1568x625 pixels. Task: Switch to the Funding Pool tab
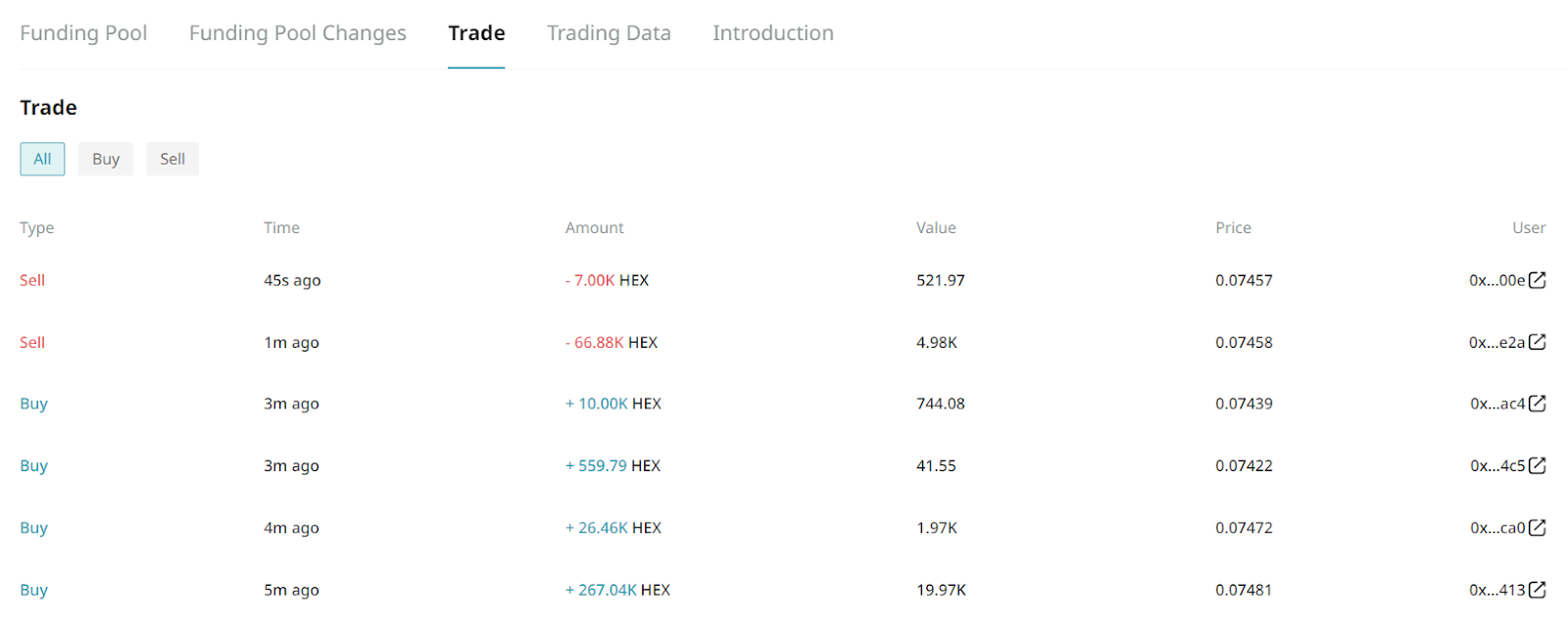pyautogui.click(x=83, y=33)
